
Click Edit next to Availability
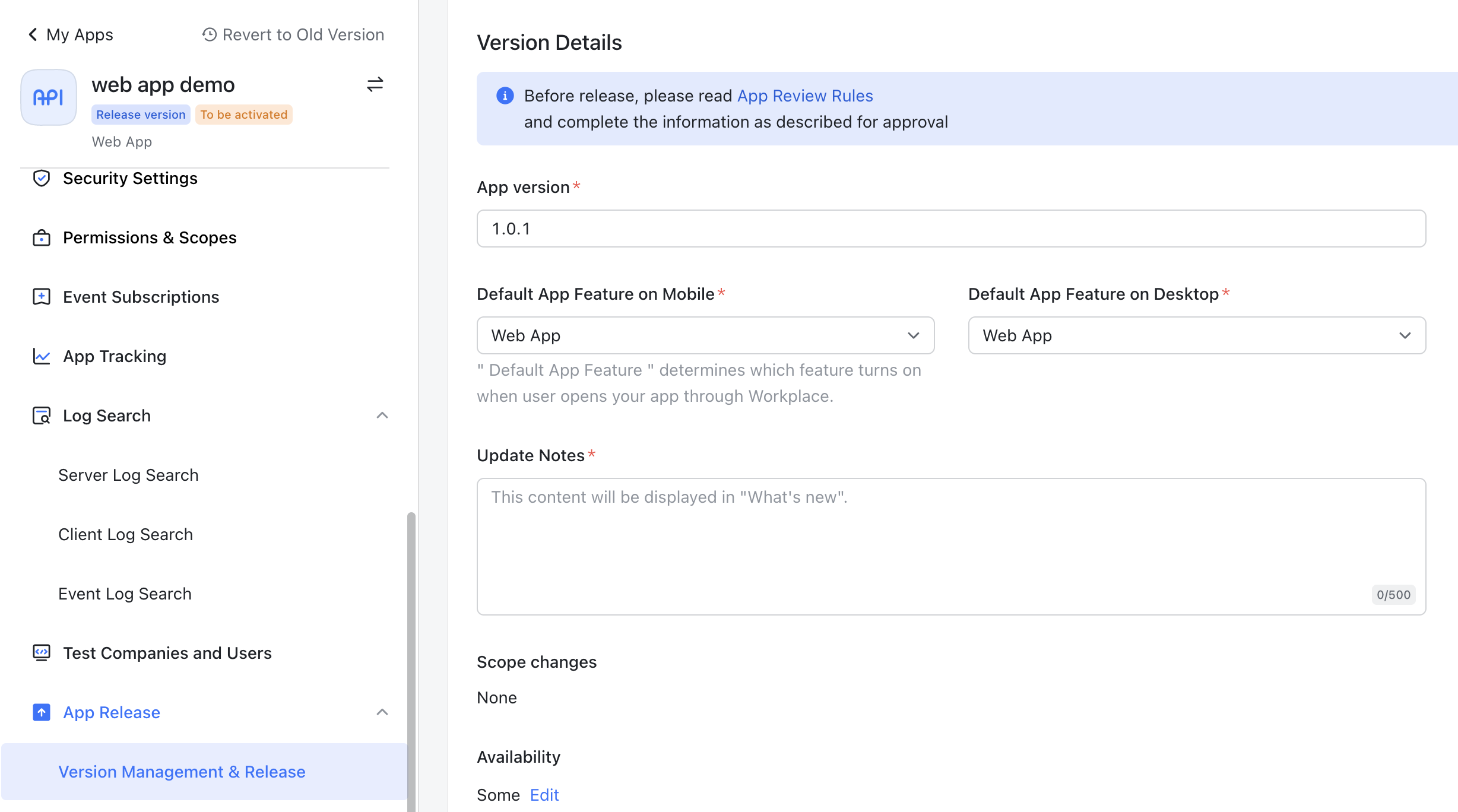545,795
